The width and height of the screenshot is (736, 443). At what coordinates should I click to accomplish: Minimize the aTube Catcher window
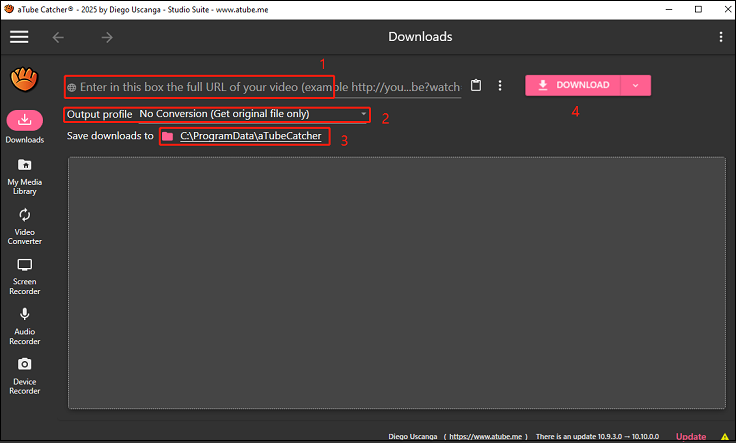coord(669,9)
